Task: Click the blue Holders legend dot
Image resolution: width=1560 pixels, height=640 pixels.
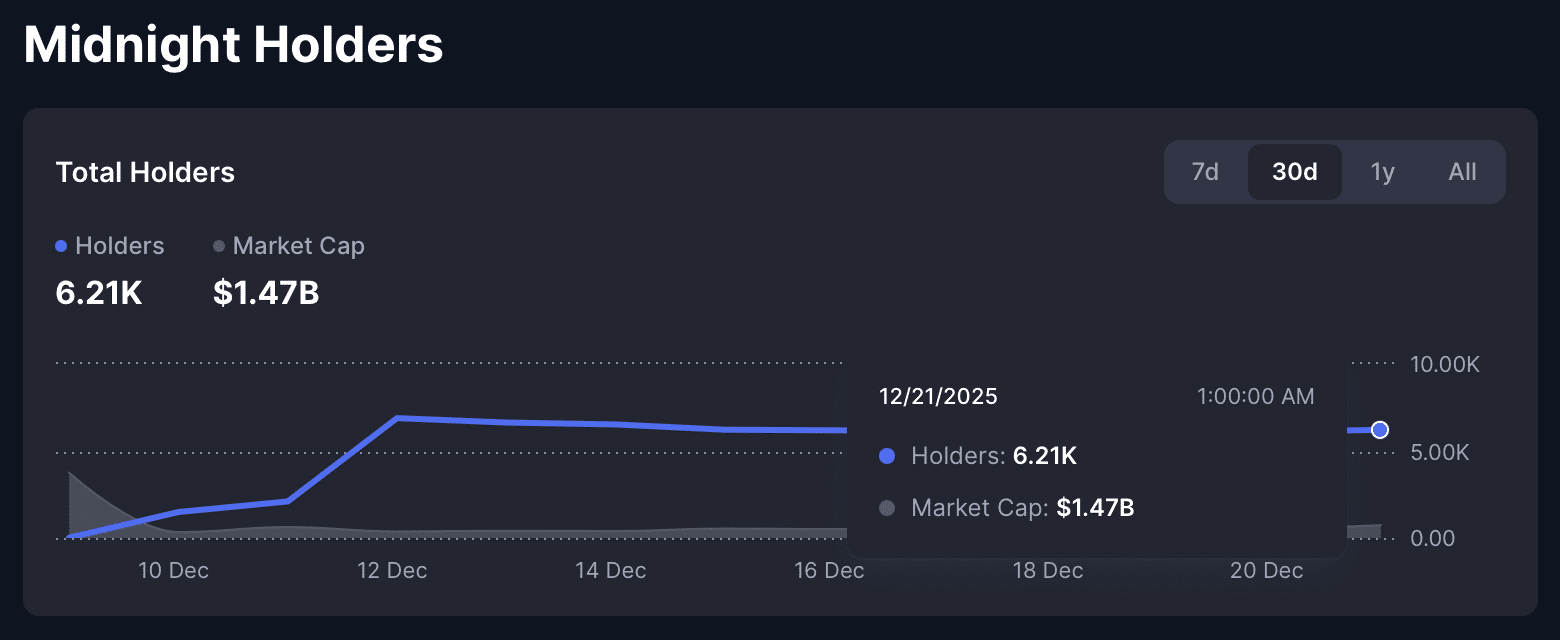Action: click(62, 245)
